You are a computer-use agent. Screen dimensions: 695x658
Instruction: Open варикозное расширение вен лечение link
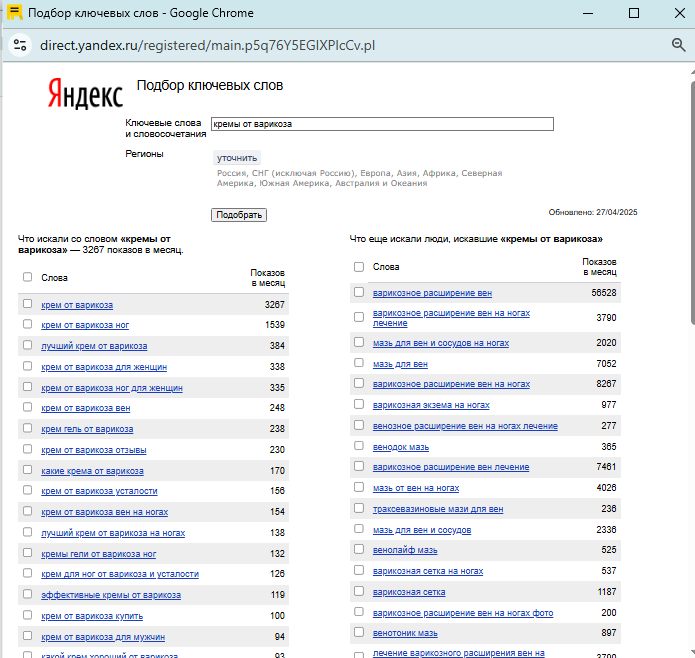[x=451, y=467]
